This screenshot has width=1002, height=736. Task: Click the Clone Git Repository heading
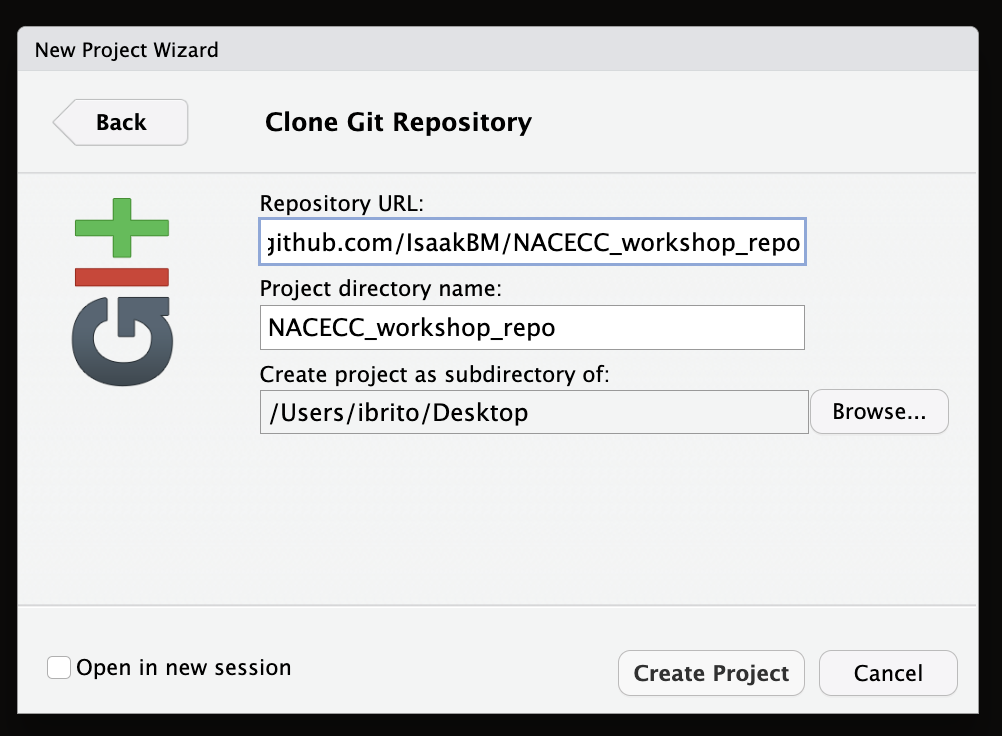(x=398, y=122)
